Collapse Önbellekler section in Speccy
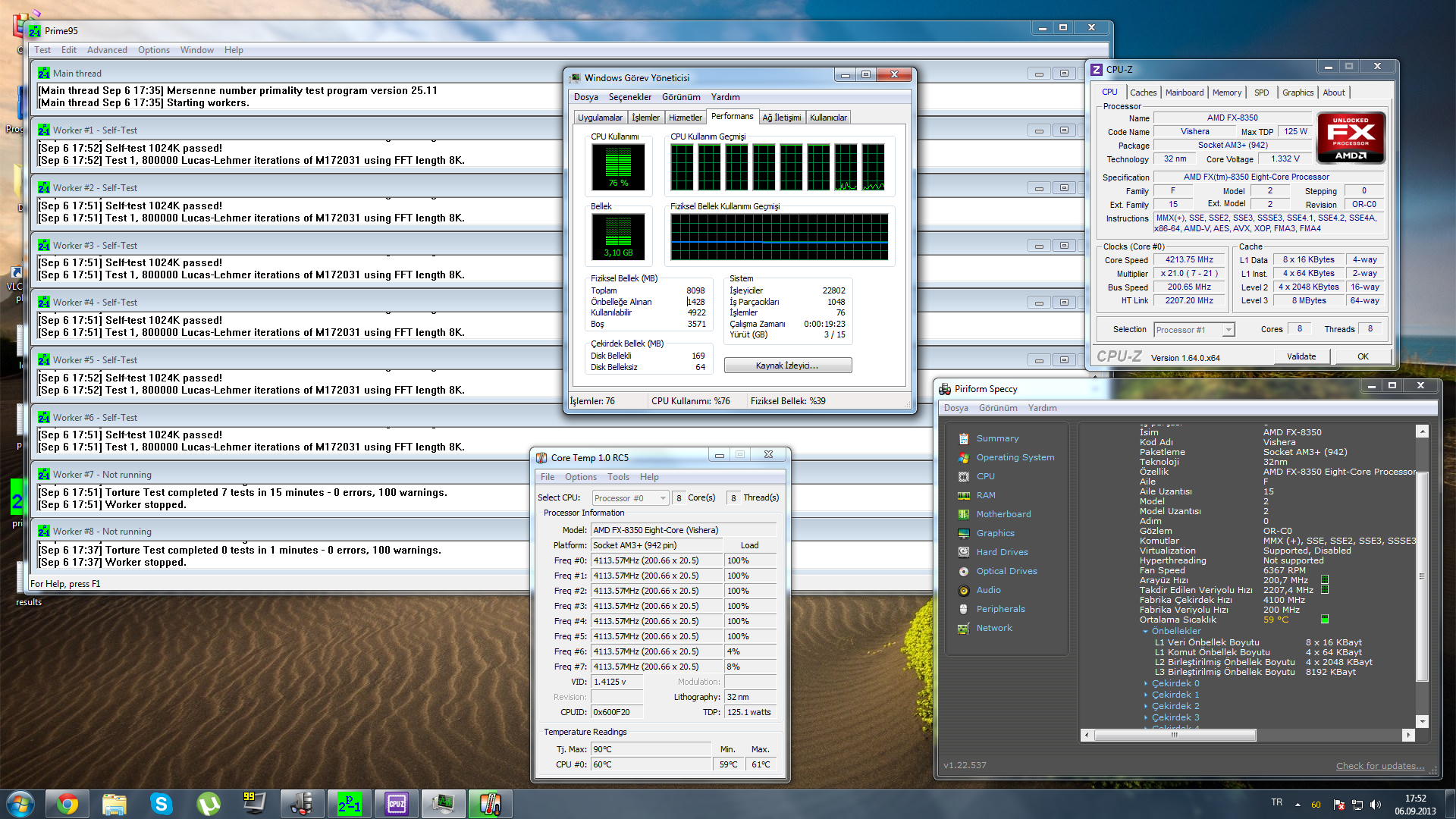Viewport: 1456px width, 819px height. pos(1145,632)
